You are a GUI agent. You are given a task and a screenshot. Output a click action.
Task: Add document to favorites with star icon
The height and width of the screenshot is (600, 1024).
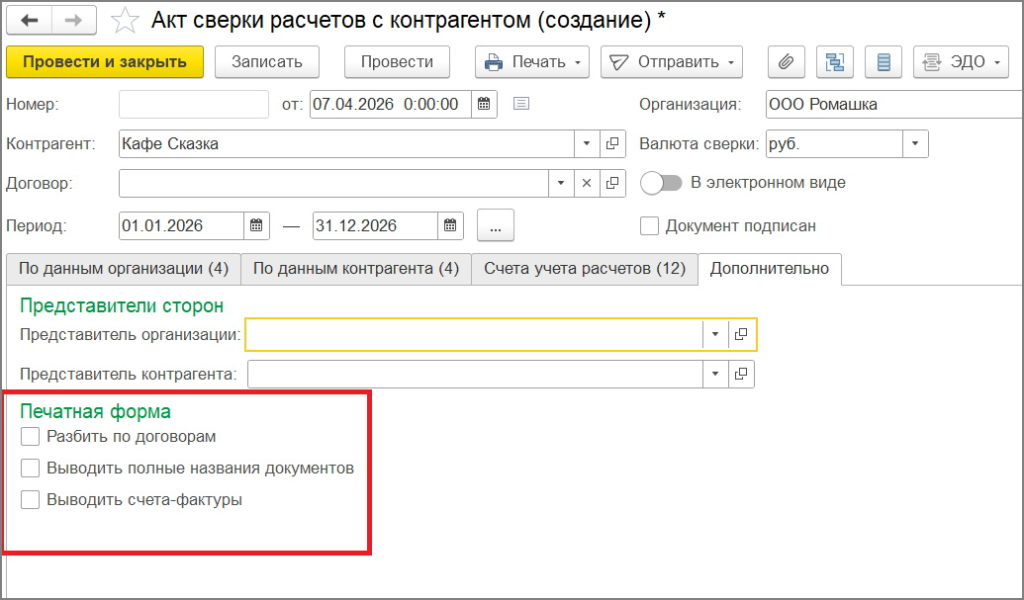[126, 20]
